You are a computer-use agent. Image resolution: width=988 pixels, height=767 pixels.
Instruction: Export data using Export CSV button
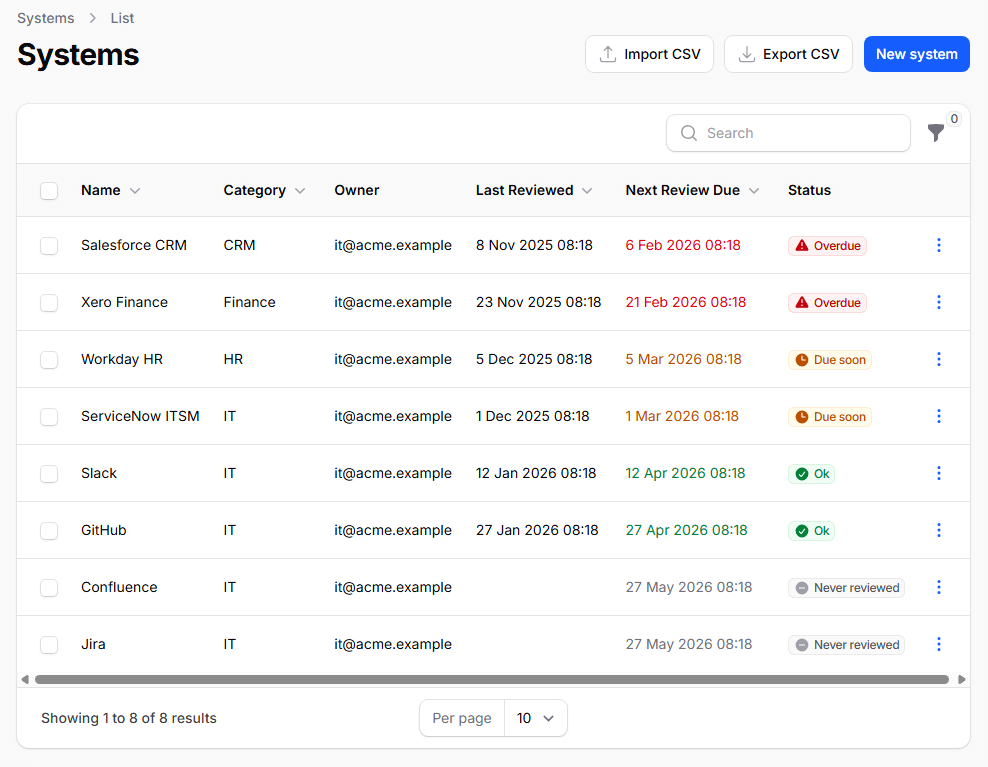(788, 54)
